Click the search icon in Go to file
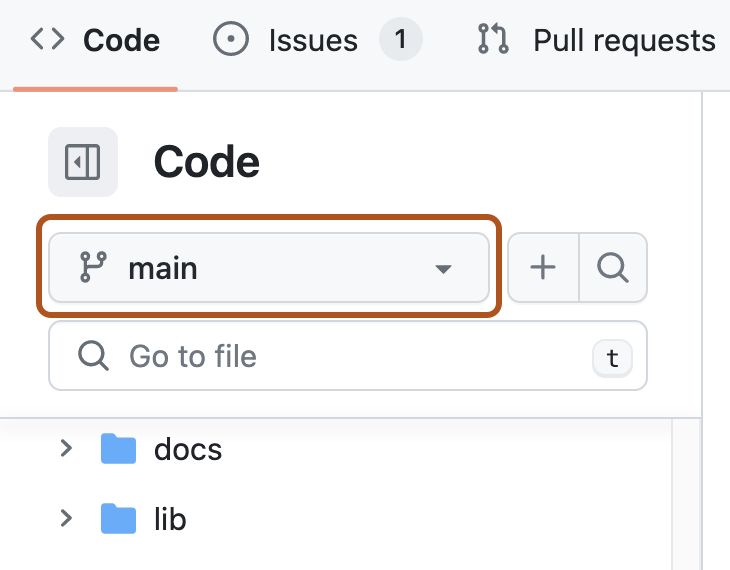The image size is (730, 570). click(x=93, y=356)
